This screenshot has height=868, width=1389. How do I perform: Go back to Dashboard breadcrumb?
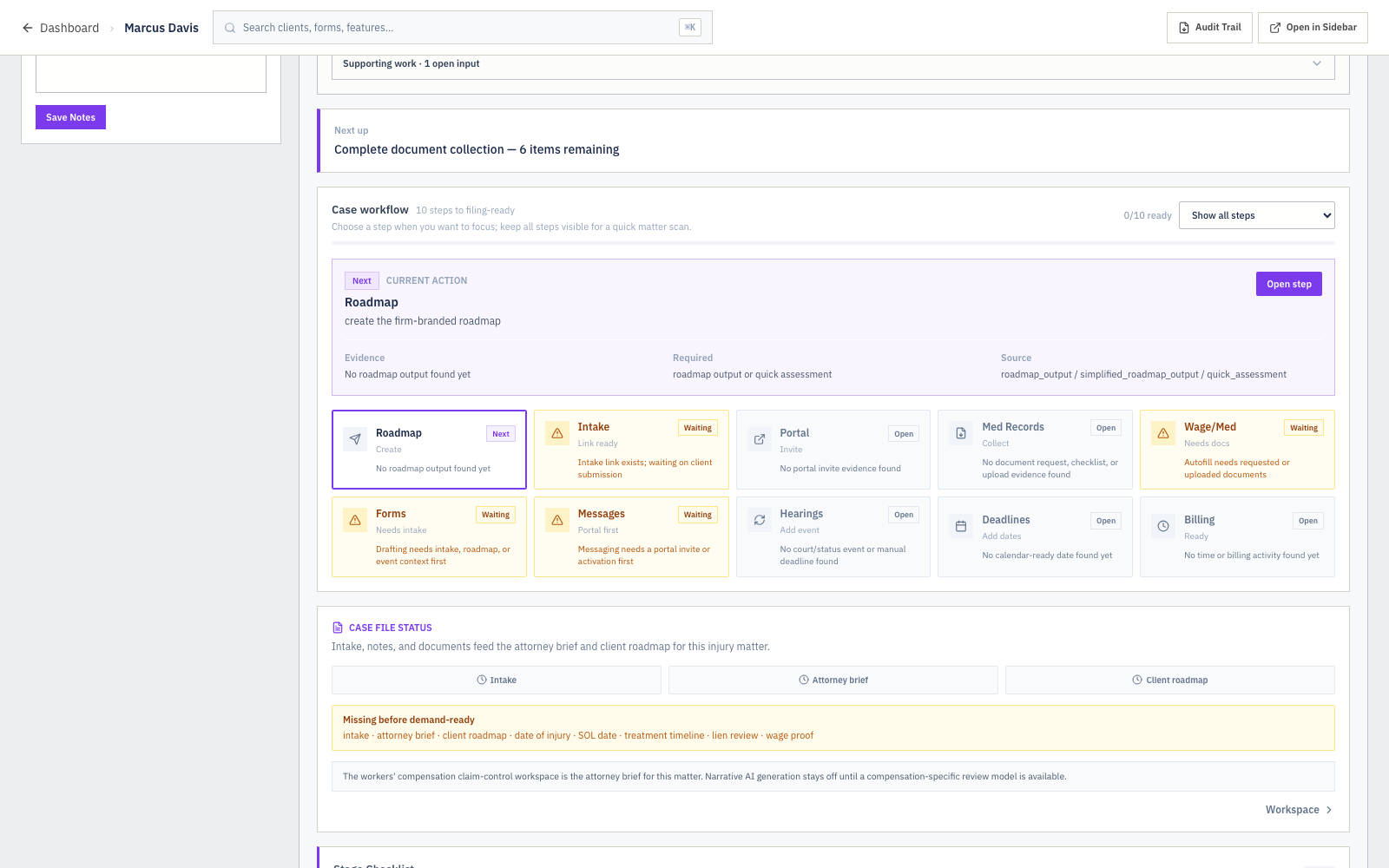coord(69,28)
